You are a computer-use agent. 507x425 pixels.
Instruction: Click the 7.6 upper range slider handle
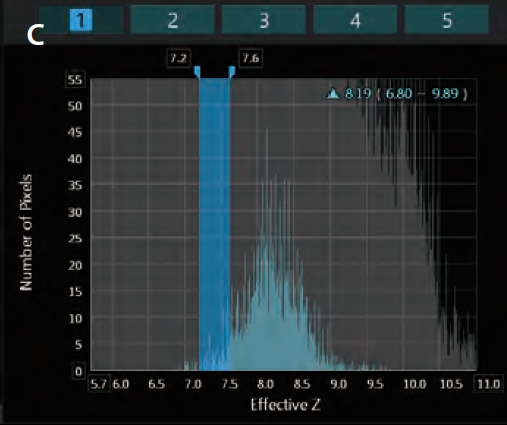point(232,72)
